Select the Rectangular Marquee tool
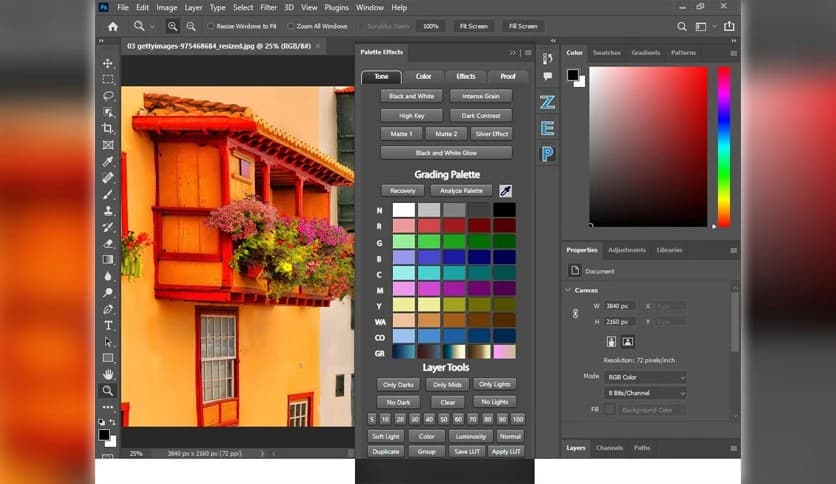Screen dimensions: 836x484 (108, 79)
